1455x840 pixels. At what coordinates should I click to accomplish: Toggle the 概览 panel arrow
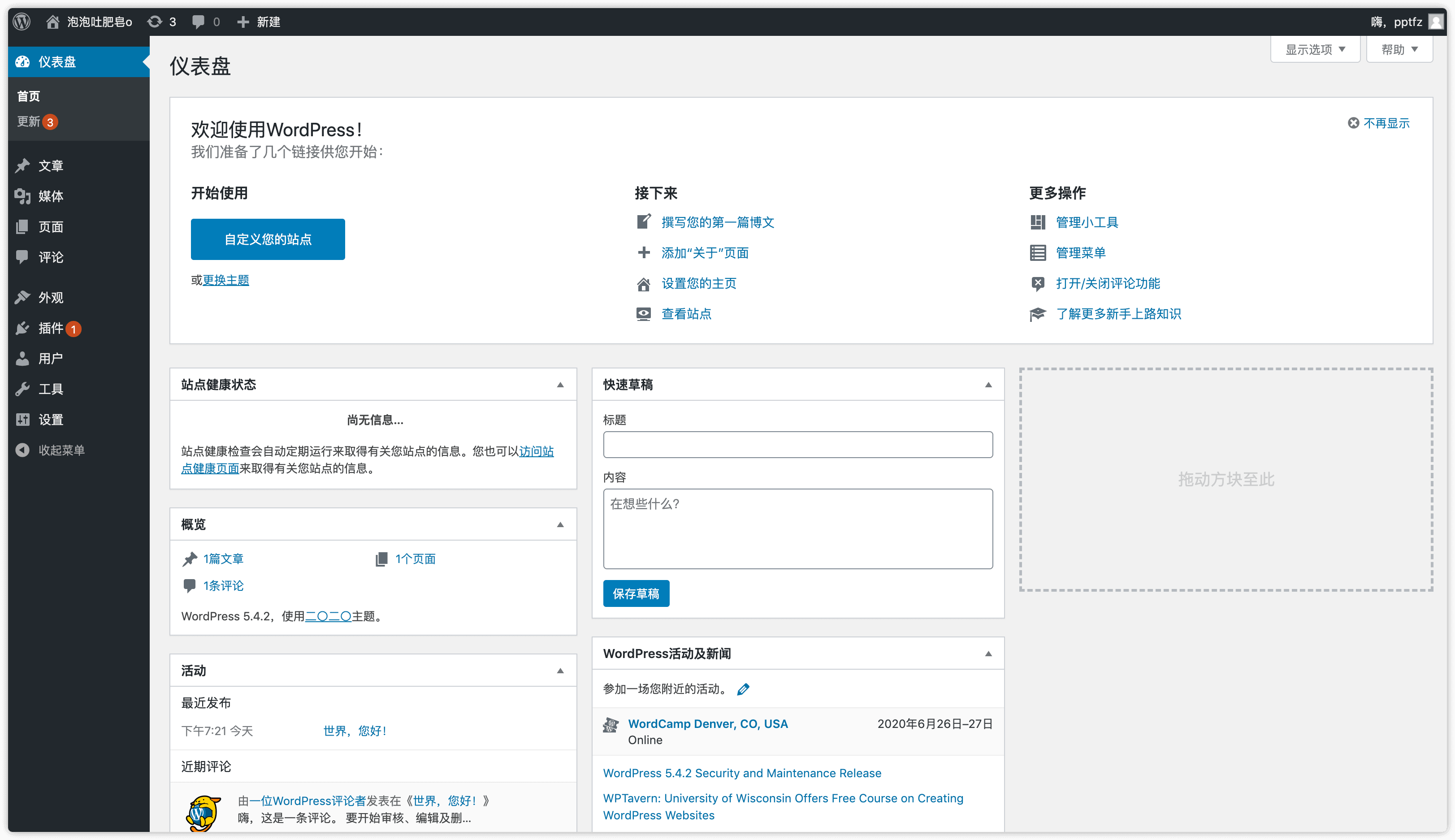point(559,524)
